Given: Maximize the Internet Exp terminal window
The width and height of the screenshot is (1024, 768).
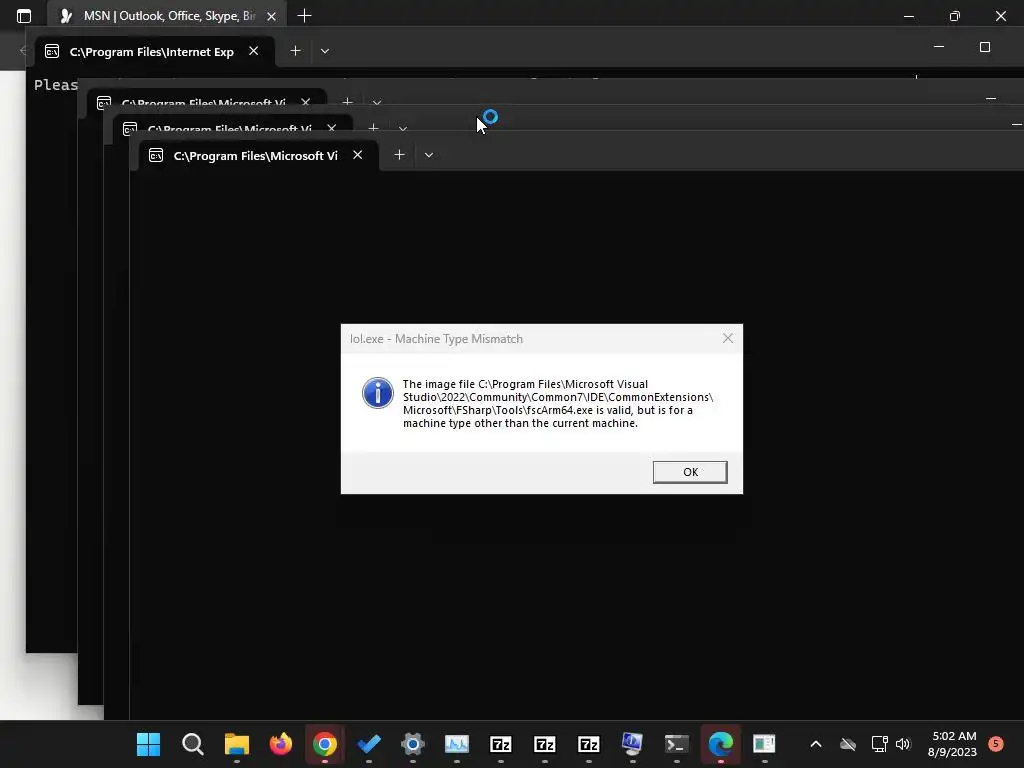Looking at the screenshot, I should (x=985, y=47).
